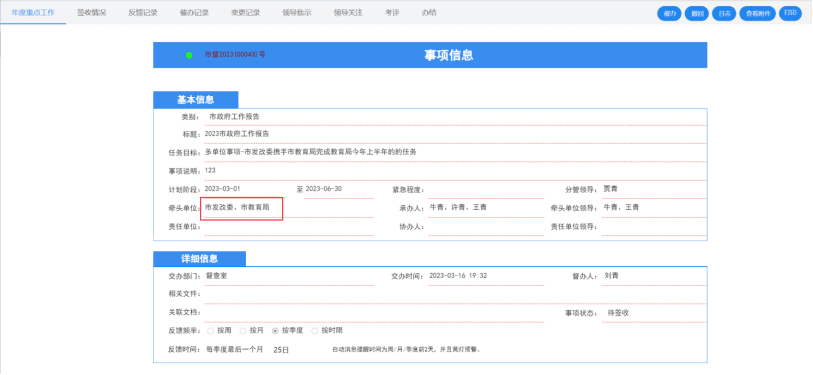Screen dimensions: 813x375
Task: Click the 基本信息 section header
Action: tap(195, 100)
